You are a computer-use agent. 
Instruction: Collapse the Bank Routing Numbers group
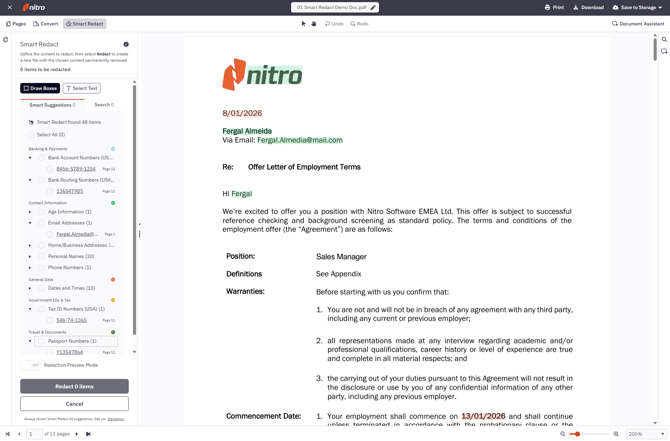30,180
